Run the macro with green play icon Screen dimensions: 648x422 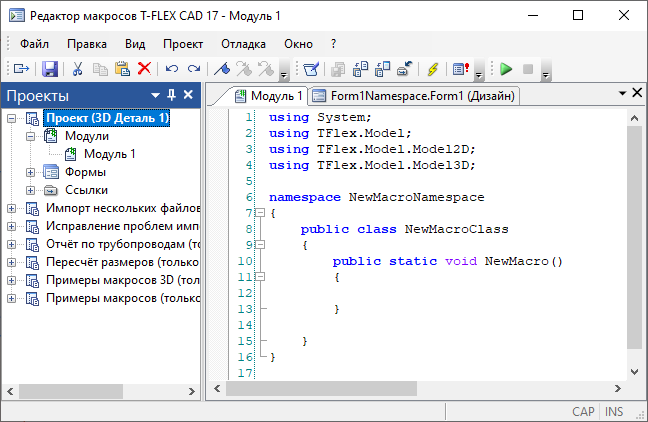click(506, 69)
